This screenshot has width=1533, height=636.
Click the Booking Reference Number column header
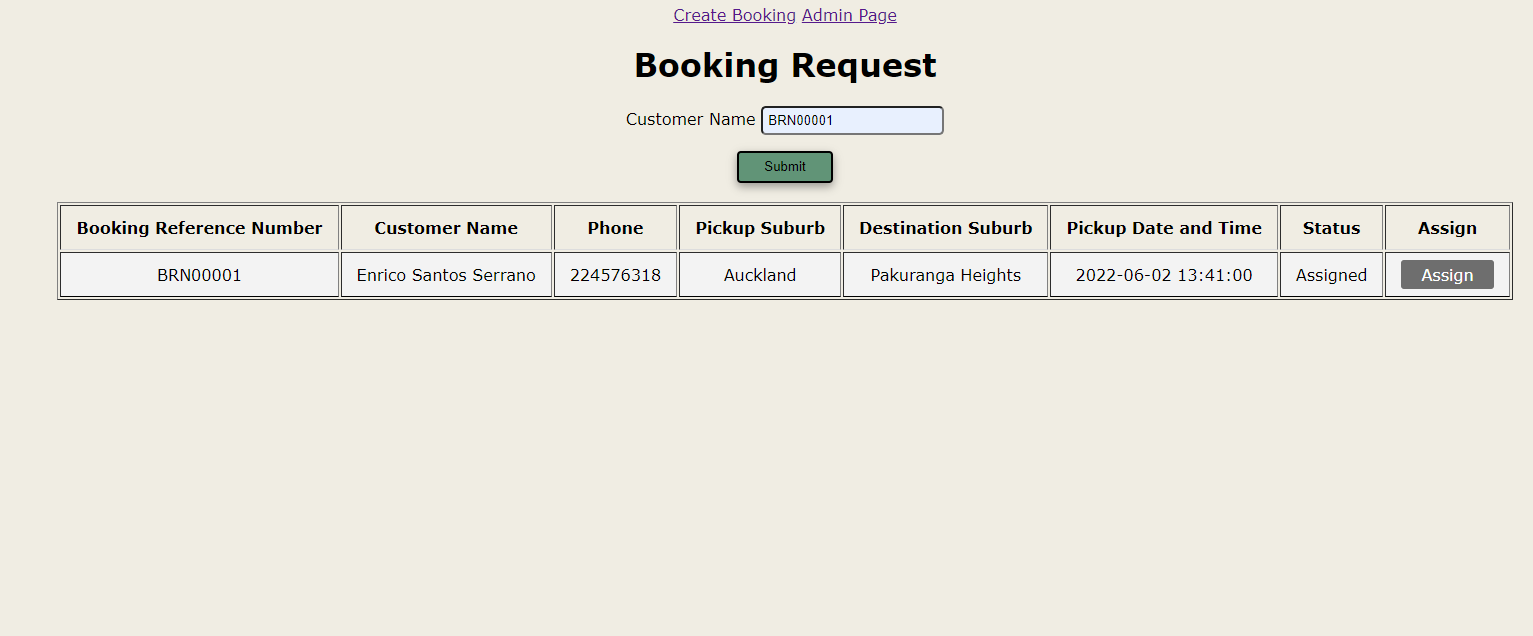(199, 227)
